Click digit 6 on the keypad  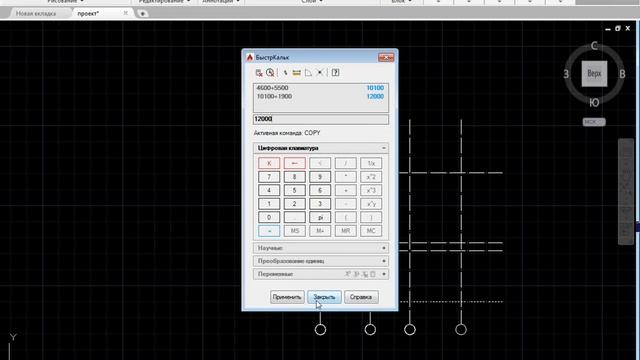320,190
